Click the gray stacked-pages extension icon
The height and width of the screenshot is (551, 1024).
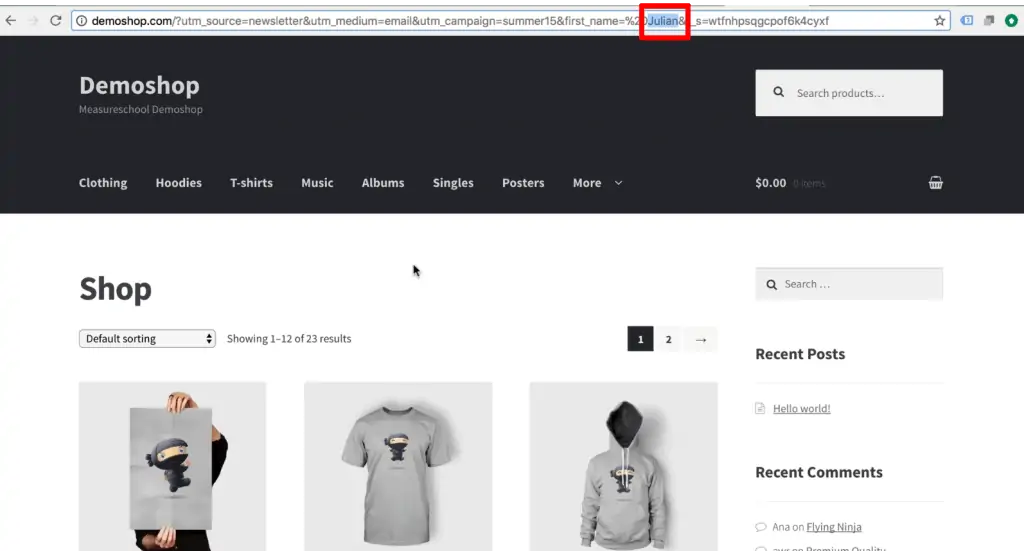point(989,21)
